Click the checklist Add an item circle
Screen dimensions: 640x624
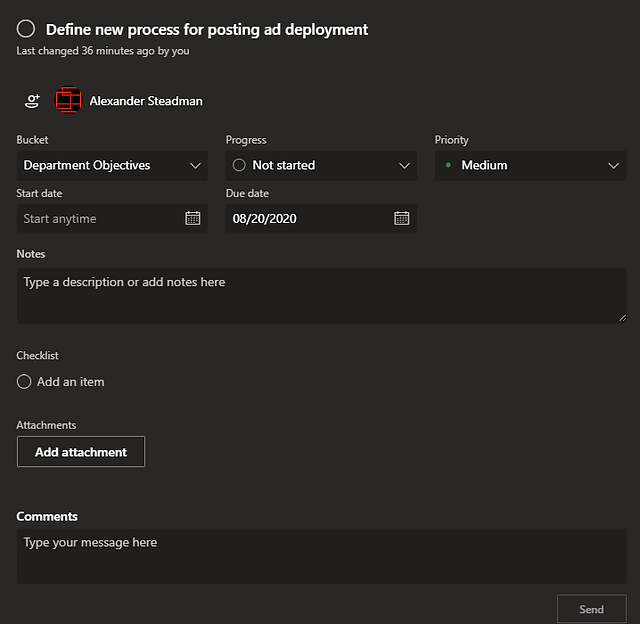(x=24, y=382)
